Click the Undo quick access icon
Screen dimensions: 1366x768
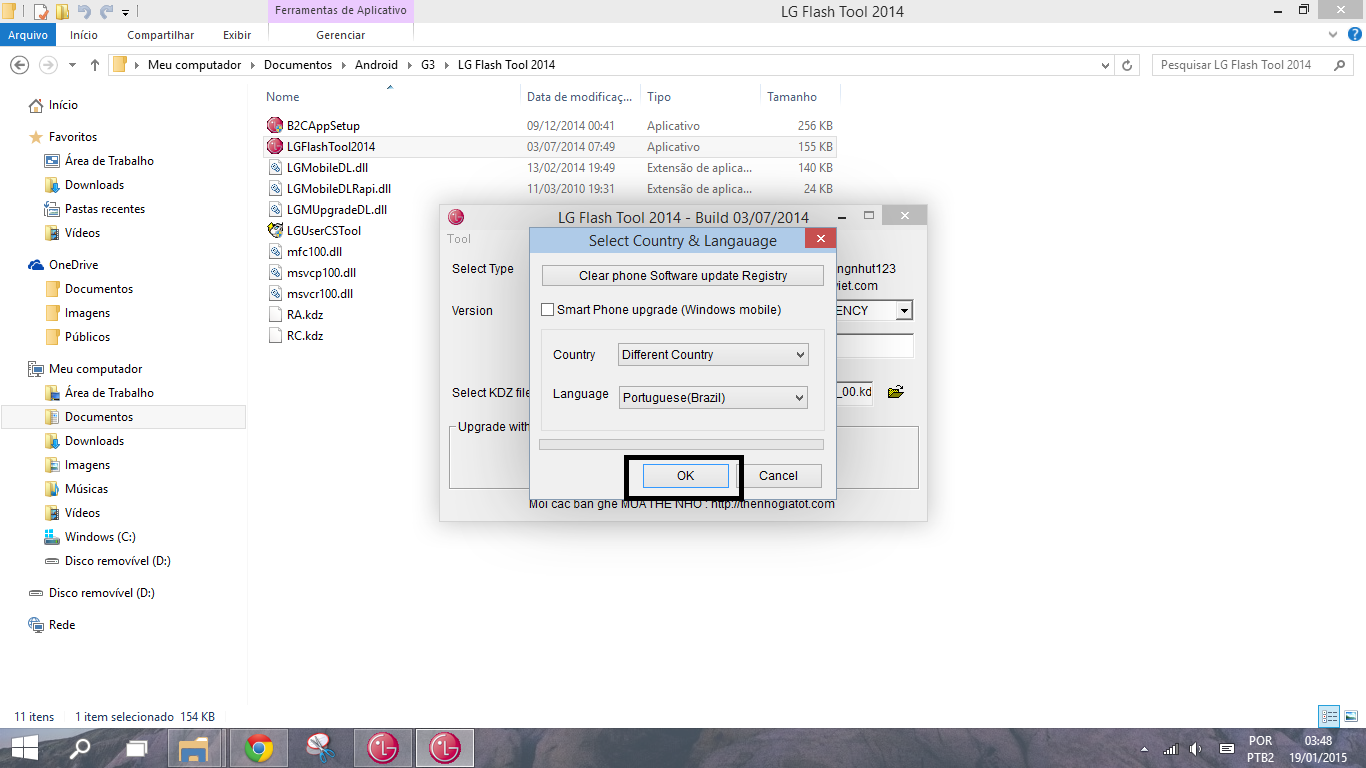coord(84,12)
